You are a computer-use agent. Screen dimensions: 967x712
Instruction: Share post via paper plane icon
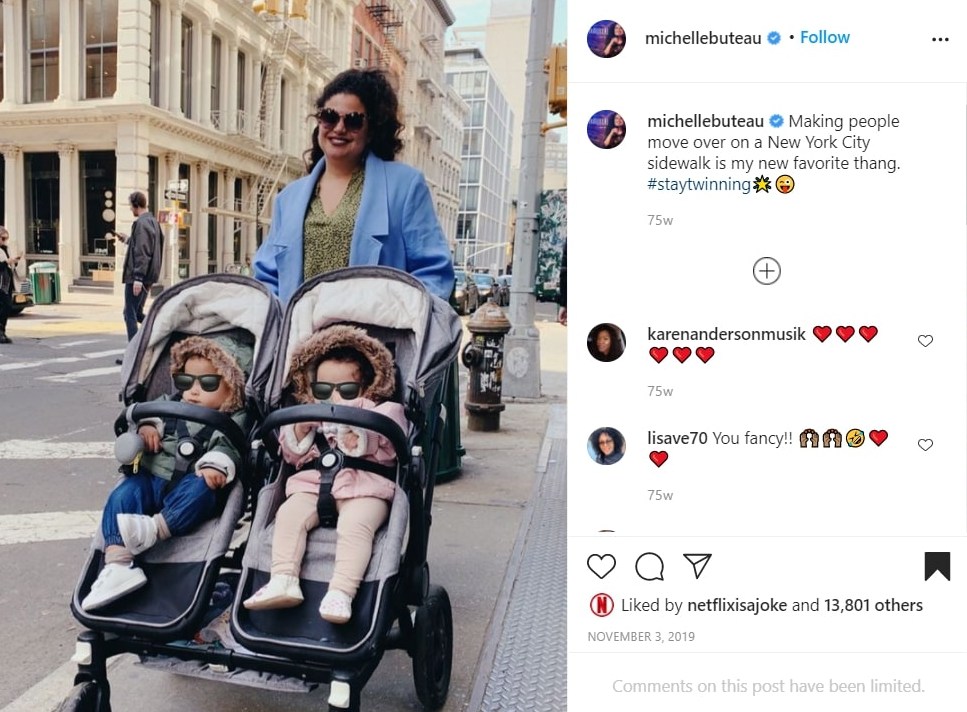pyautogui.click(x=697, y=565)
